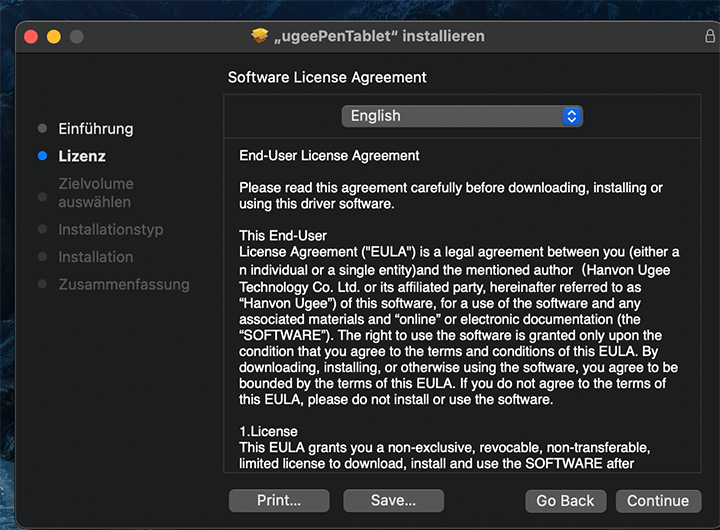The width and height of the screenshot is (720, 530).
Task: Select the Zielvolume auswählen step
Action: point(95,193)
